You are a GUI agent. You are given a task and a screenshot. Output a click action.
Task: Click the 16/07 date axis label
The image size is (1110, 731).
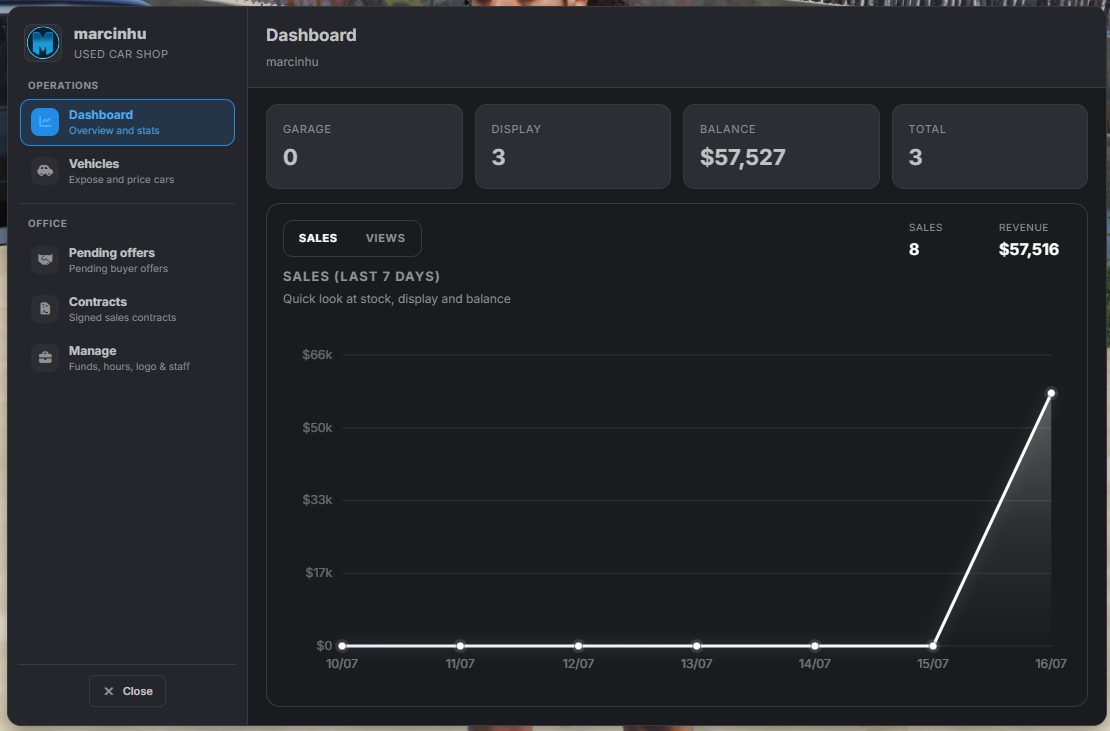[x=1051, y=664]
